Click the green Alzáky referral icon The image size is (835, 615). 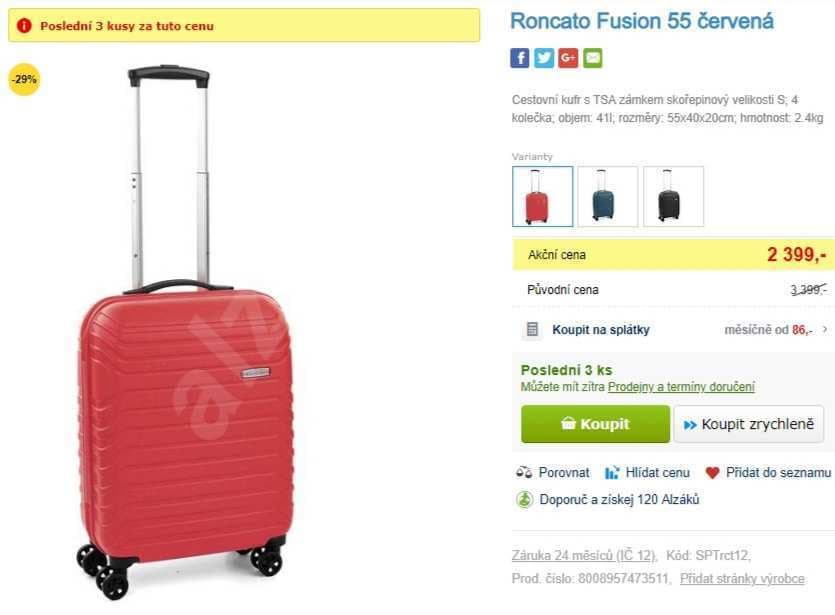pyautogui.click(x=524, y=499)
